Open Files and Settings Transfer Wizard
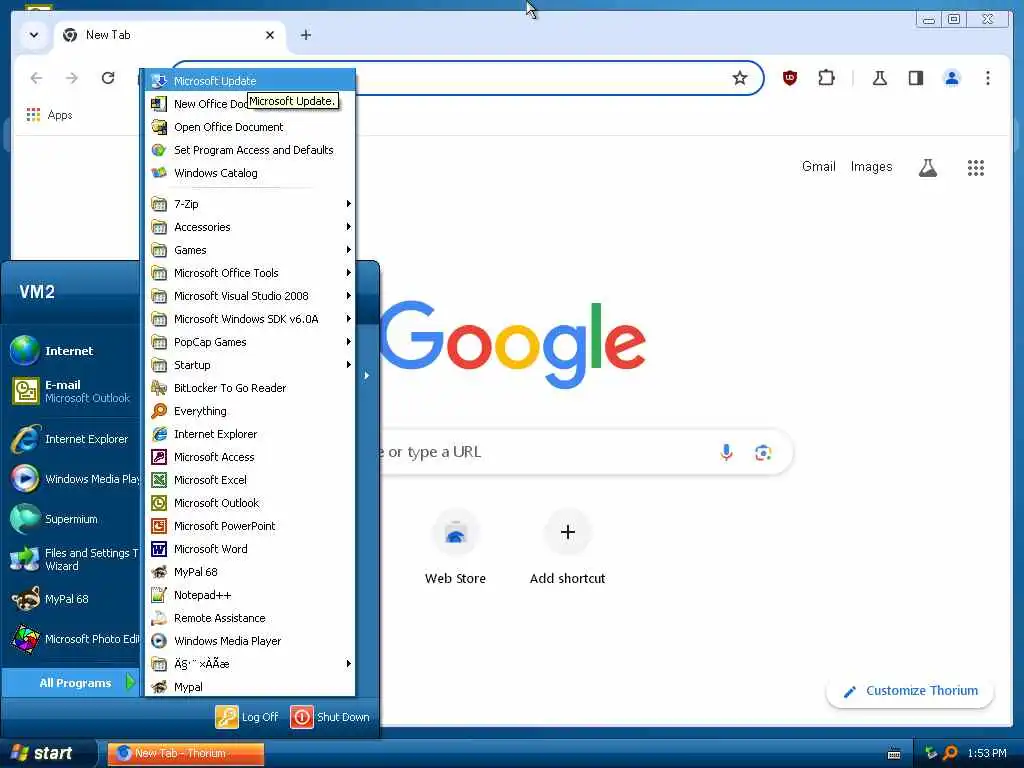Image resolution: width=1024 pixels, height=768 pixels. (x=72, y=559)
